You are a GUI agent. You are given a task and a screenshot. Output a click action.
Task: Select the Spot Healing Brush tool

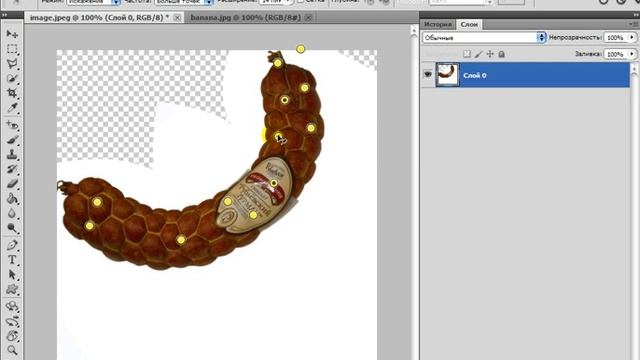[x=12, y=125]
